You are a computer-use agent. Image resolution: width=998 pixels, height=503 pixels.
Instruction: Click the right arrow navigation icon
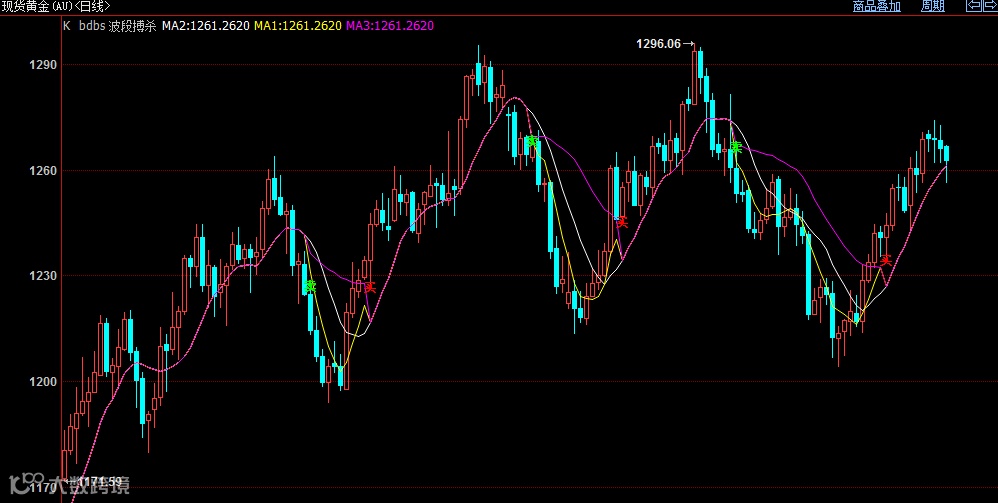[x=991, y=6]
